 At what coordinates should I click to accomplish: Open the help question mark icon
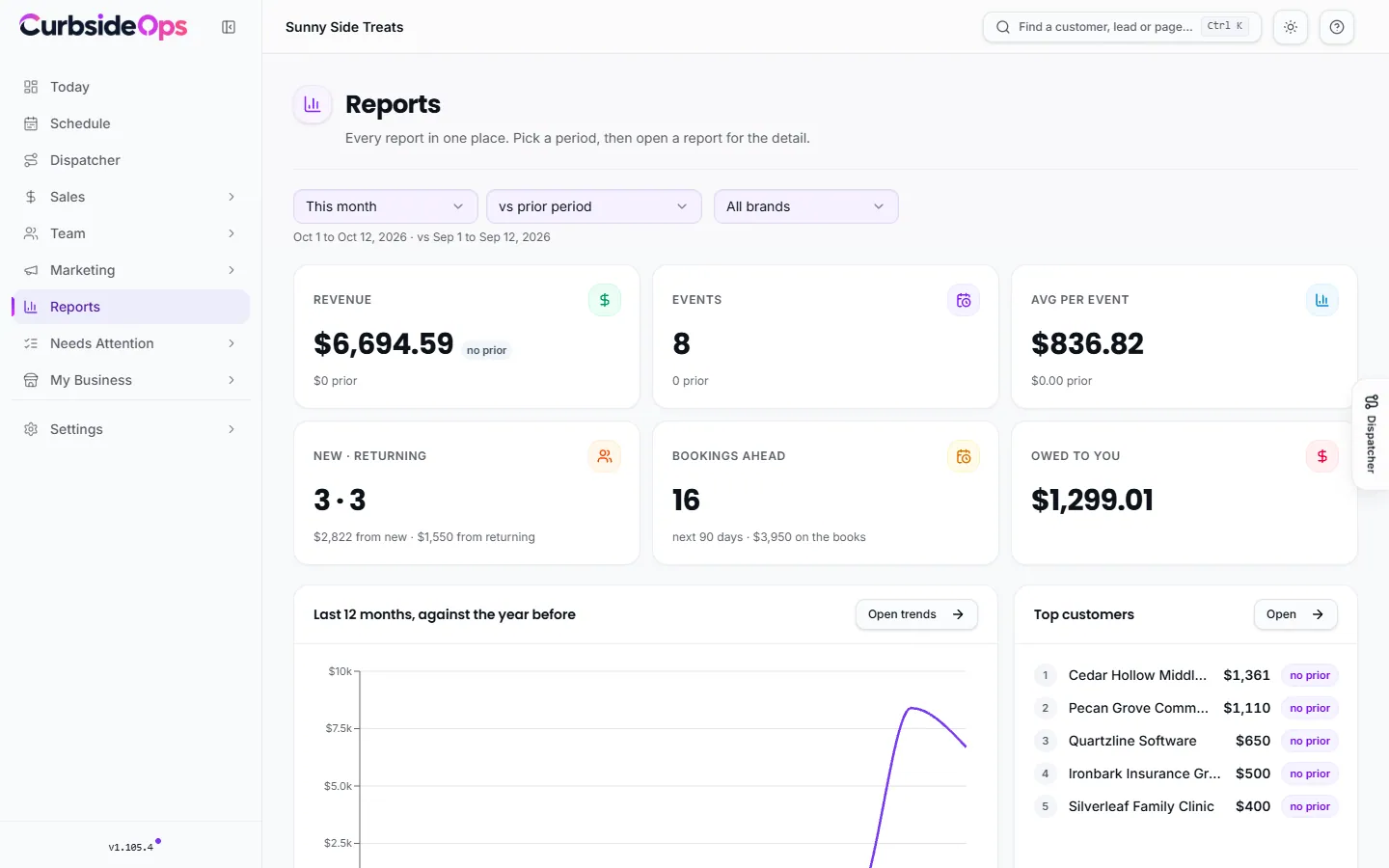[x=1337, y=27]
